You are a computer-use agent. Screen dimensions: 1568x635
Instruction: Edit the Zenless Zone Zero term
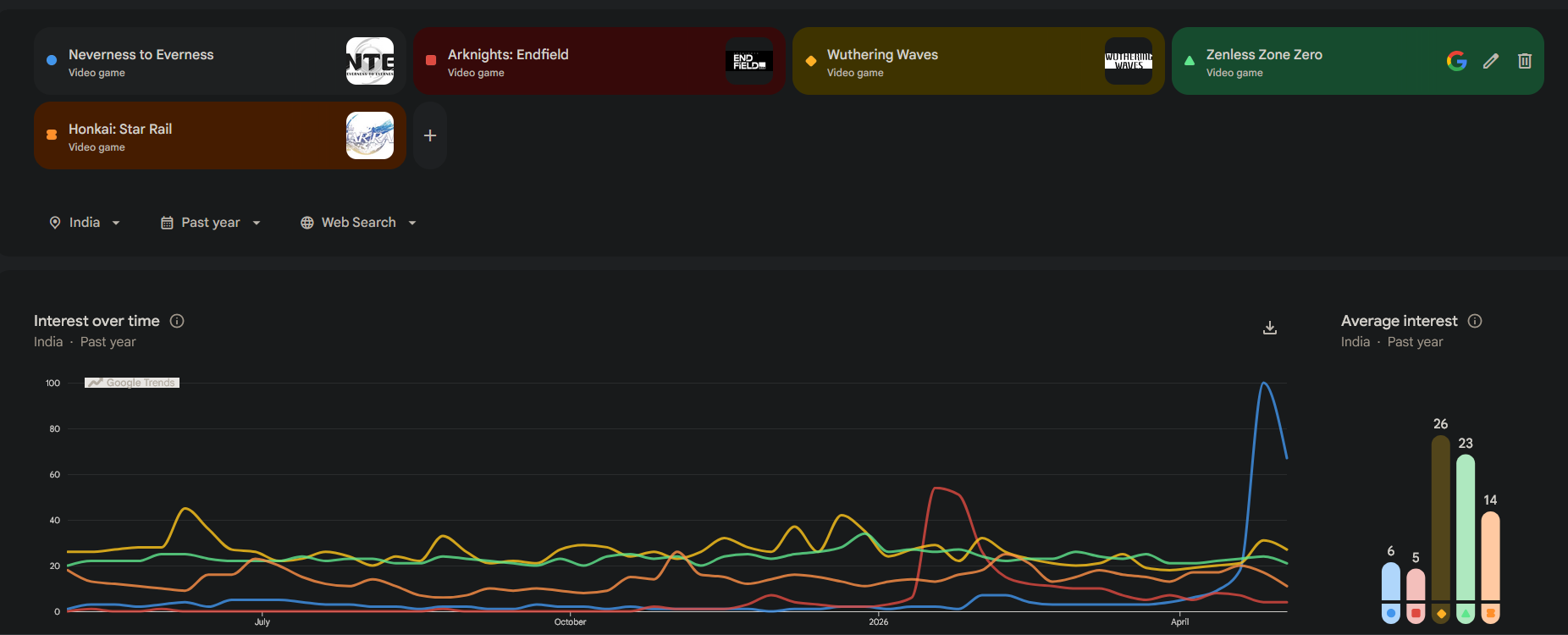click(1491, 61)
